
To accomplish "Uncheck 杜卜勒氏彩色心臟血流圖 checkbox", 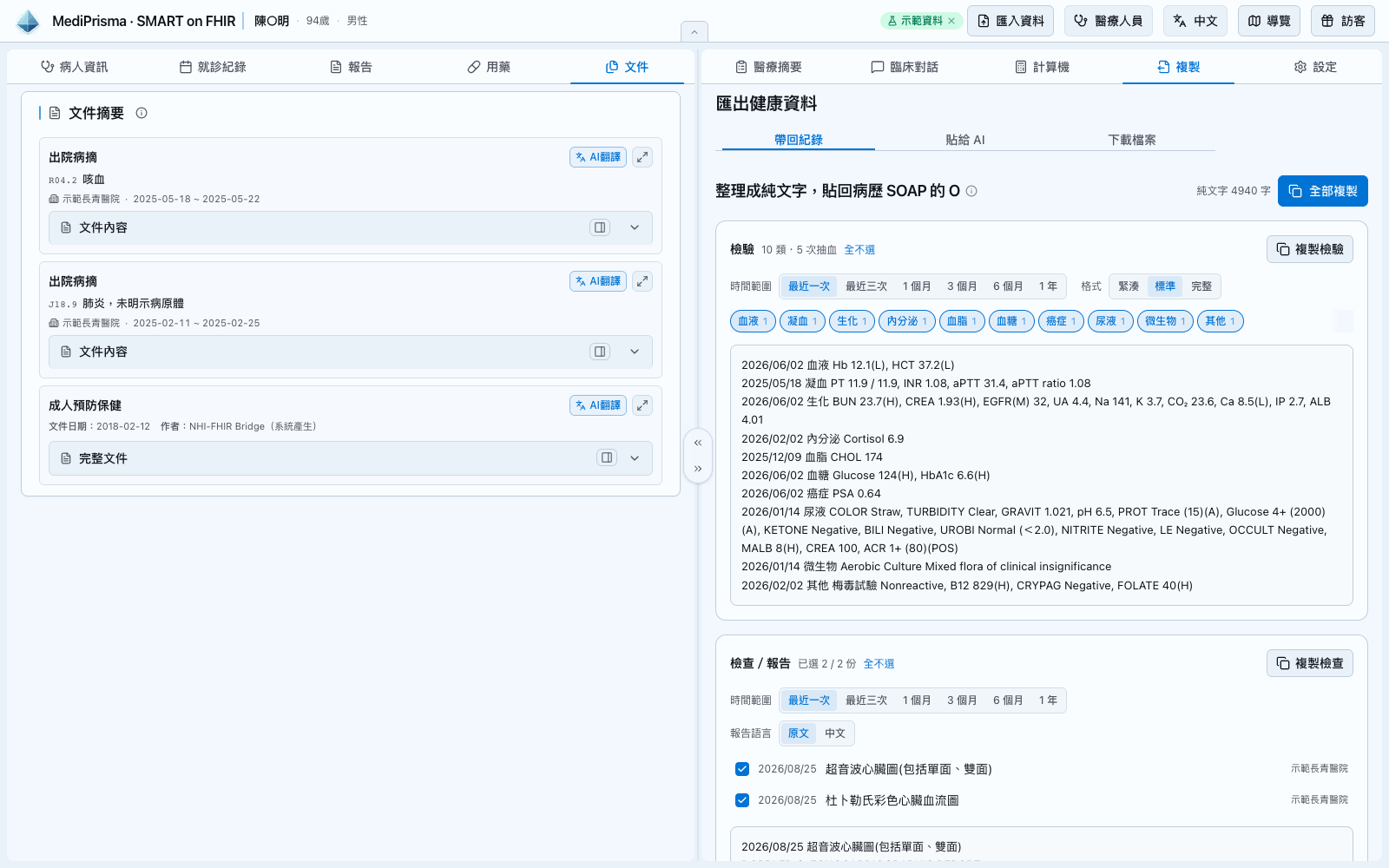I will pyautogui.click(x=742, y=800).
